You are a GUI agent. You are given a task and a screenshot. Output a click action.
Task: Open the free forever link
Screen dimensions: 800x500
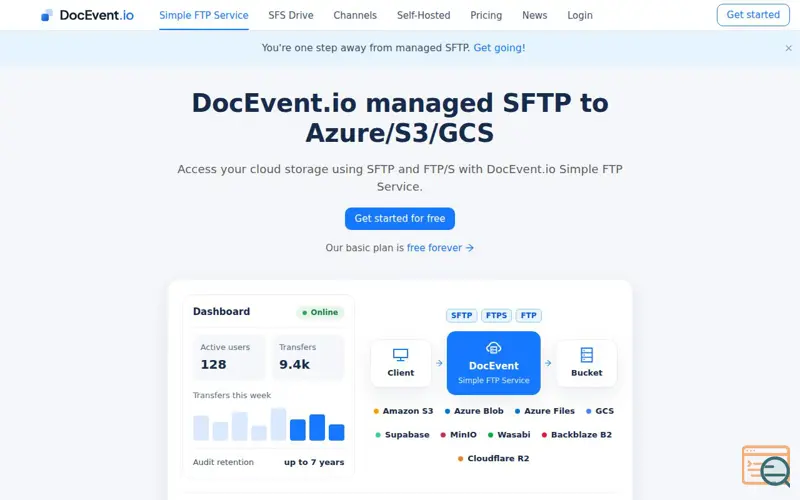[x=440, y=247]
